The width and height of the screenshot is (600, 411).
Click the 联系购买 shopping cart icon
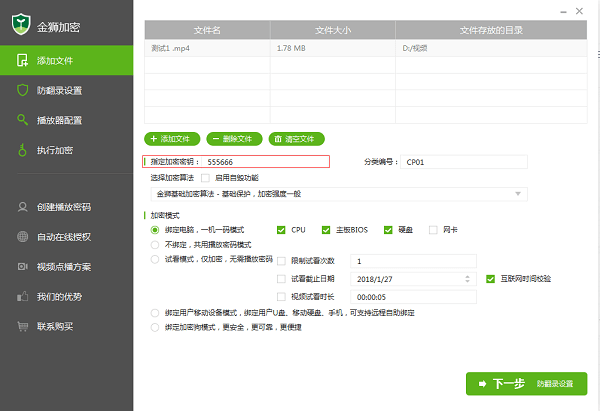point(23,326)
